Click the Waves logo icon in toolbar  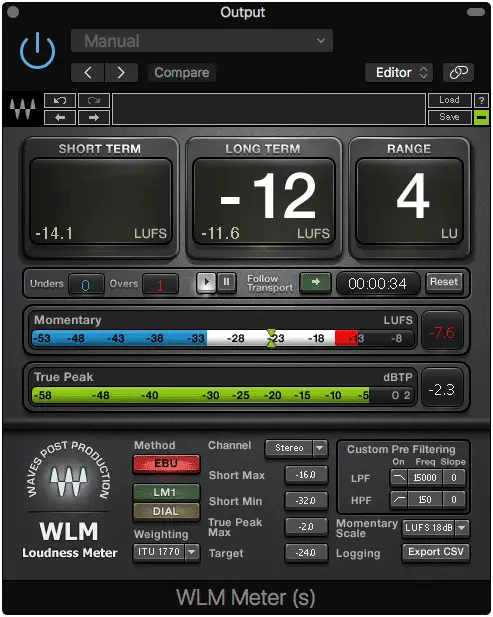coord(22,109)
